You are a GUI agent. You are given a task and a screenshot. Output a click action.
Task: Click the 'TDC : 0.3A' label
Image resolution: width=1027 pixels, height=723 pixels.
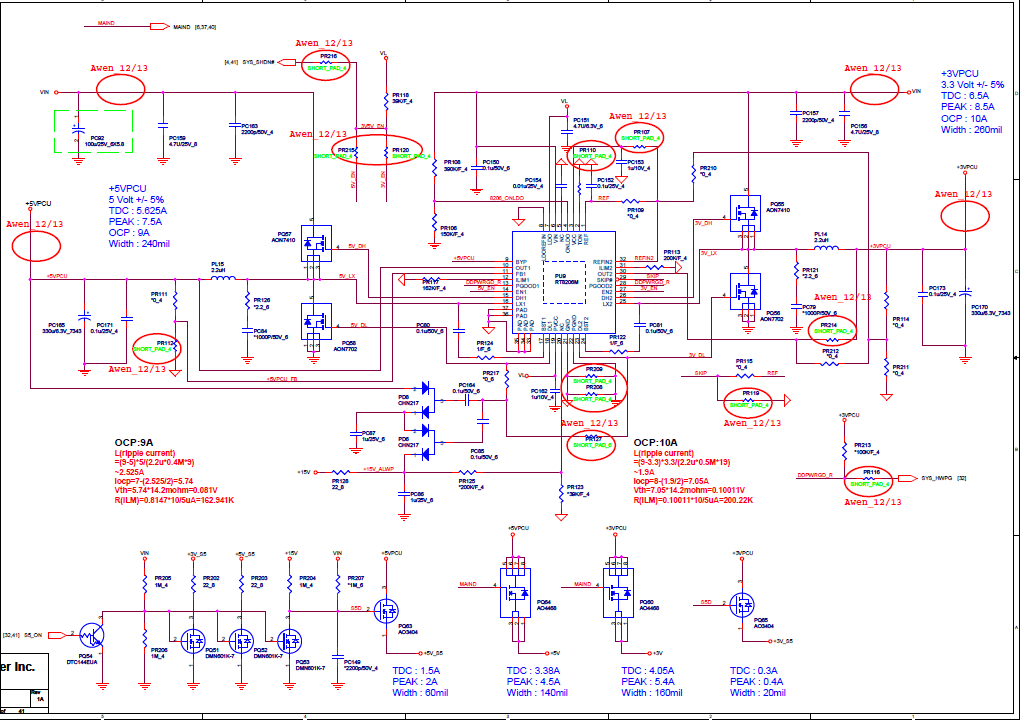tap(754, 671)
